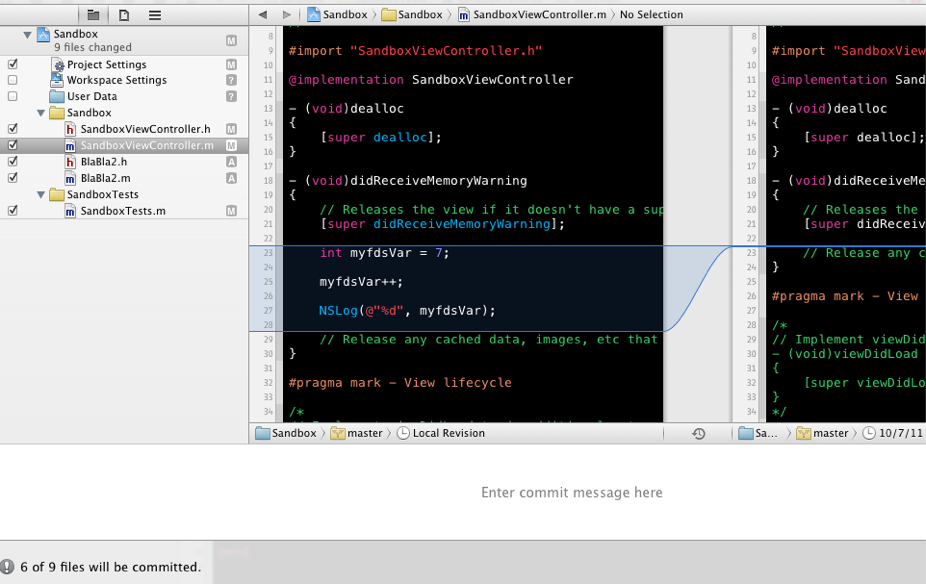This screenshot has height=584, width=926.
Task: Click the forward navigation arrow
Action: pyautogui.click(x=286, y=15)
